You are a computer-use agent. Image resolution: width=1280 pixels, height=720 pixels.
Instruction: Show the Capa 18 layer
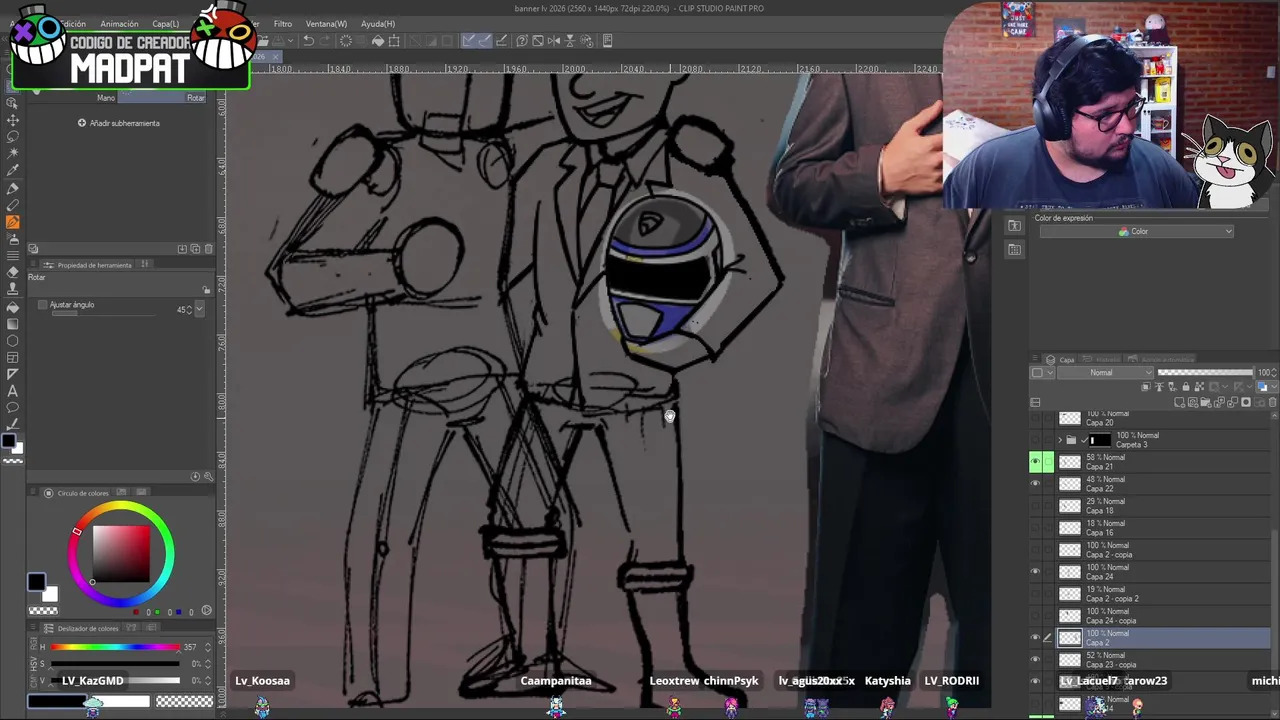pos(1035,506)
